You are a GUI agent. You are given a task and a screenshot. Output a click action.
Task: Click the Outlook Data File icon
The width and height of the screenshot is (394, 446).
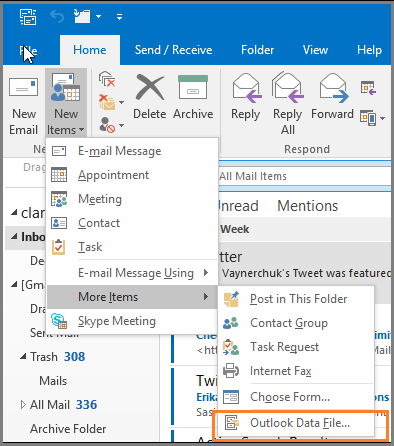232,422
